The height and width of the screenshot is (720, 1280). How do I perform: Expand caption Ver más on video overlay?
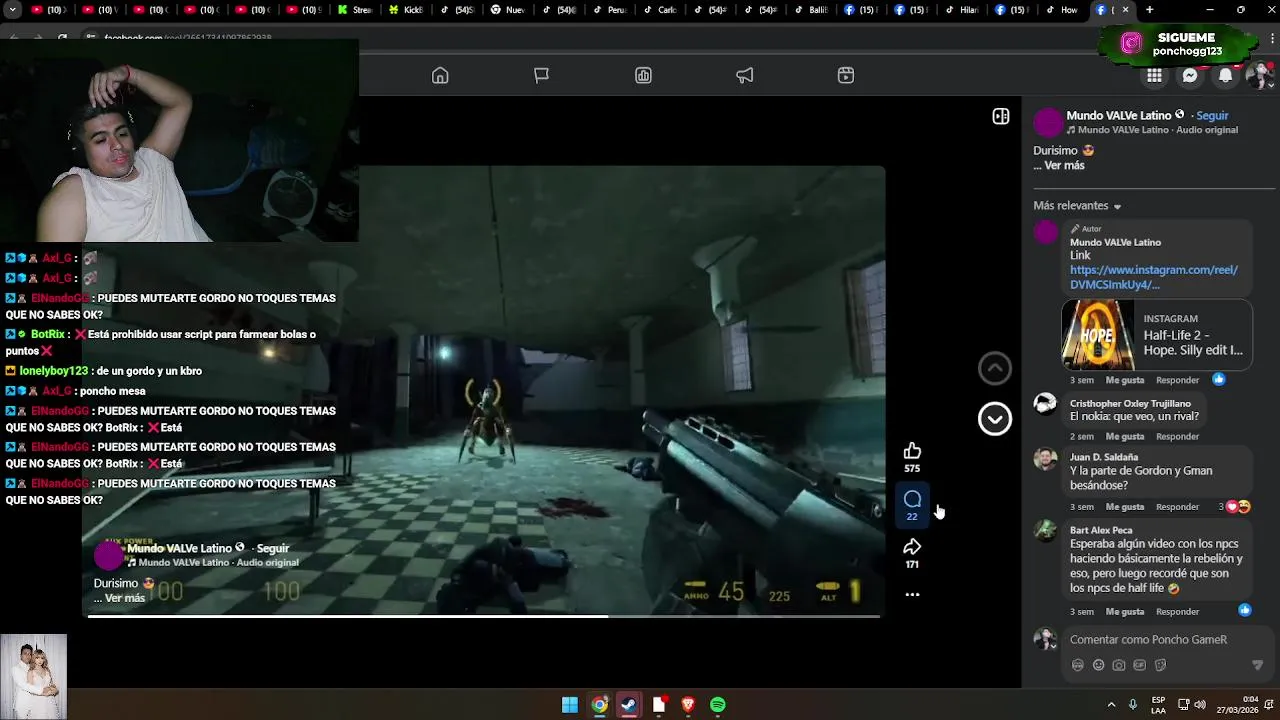point(125,598)
